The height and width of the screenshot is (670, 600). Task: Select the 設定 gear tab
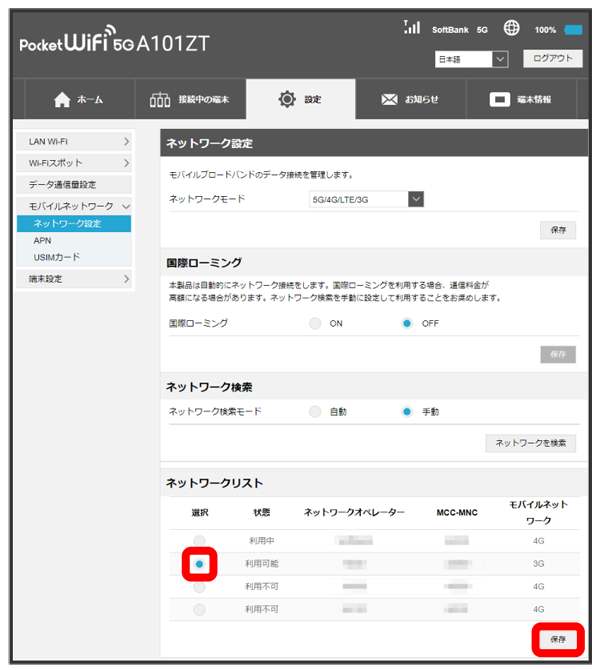(x=301, y=99)
